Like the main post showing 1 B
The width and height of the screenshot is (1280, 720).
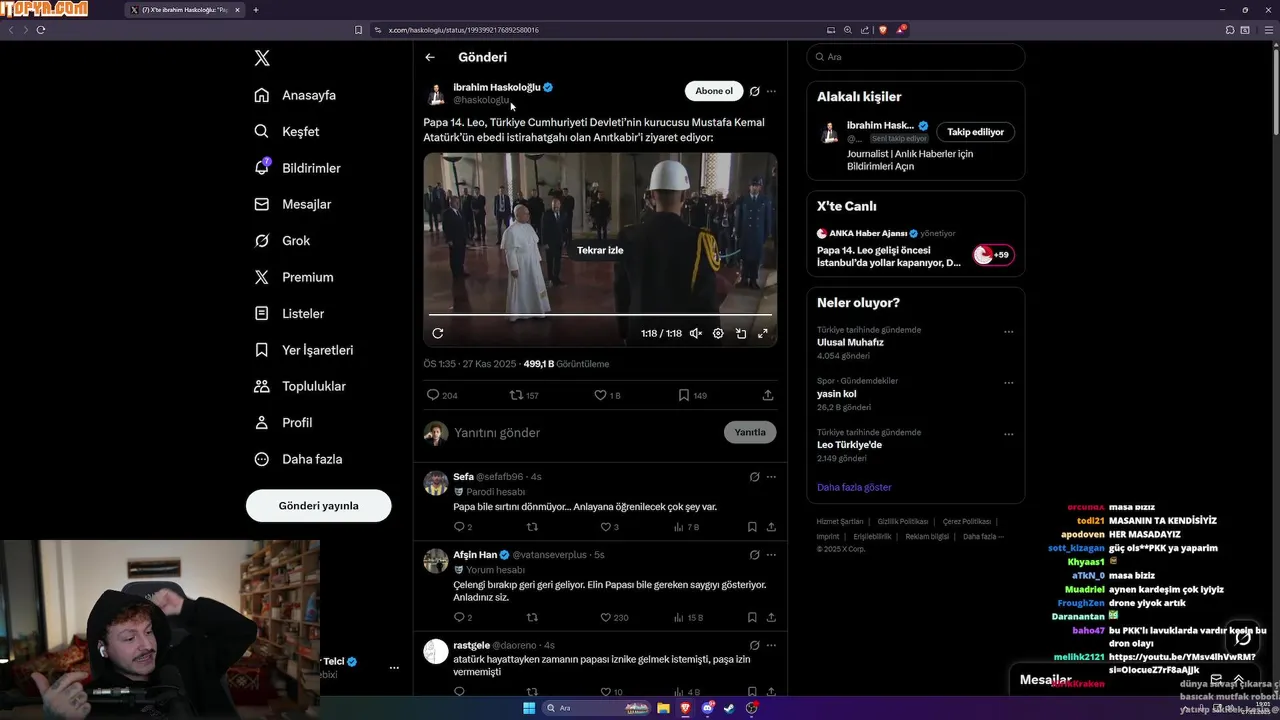(608, 395)
